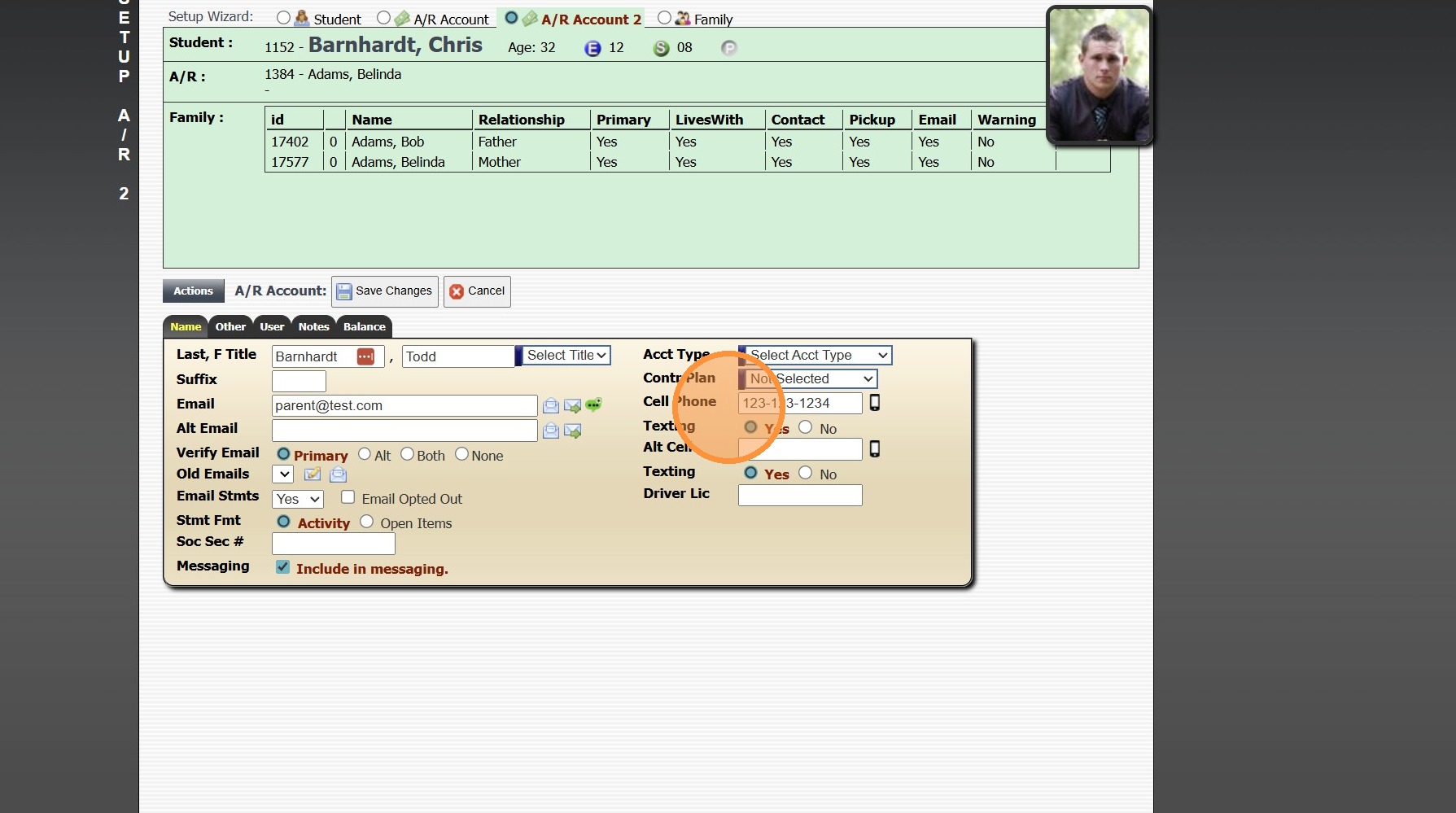Click the Student wizard person icon
The height and width of the screenshot is (813, 1456).
pos(302,18)
